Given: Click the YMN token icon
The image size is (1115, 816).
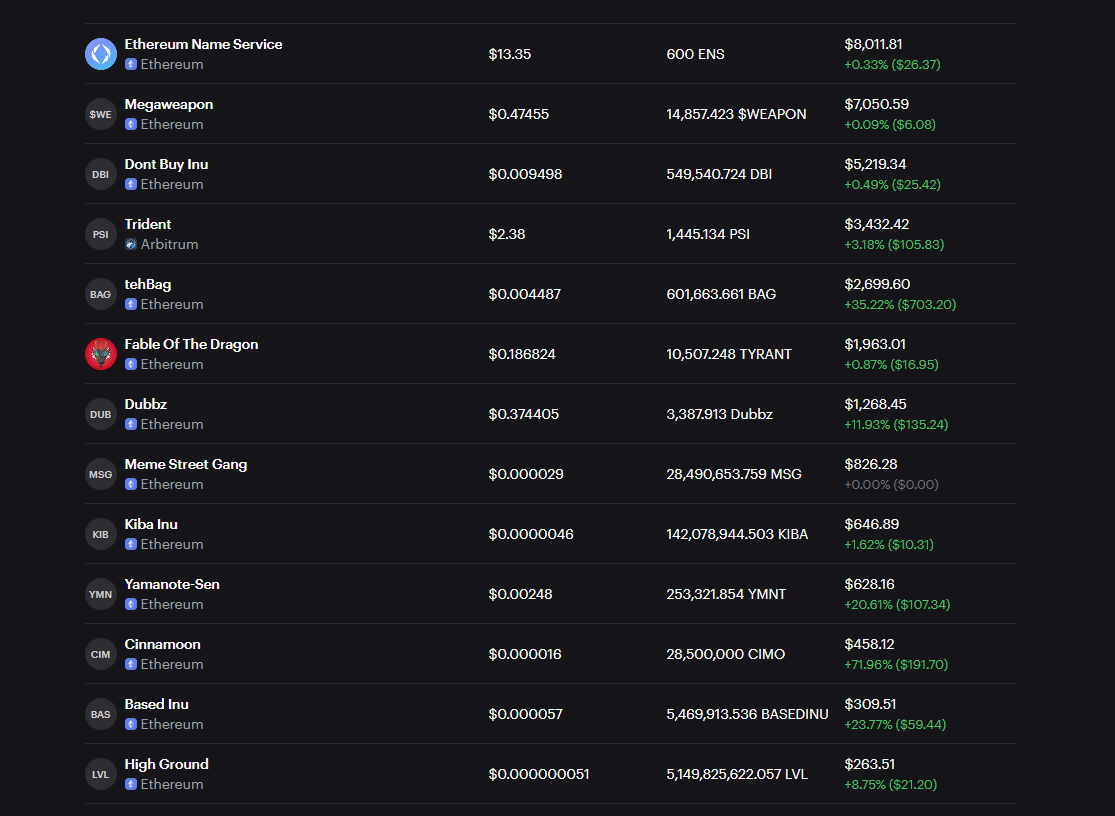Looking at the screenshot, I should [101, 594].
